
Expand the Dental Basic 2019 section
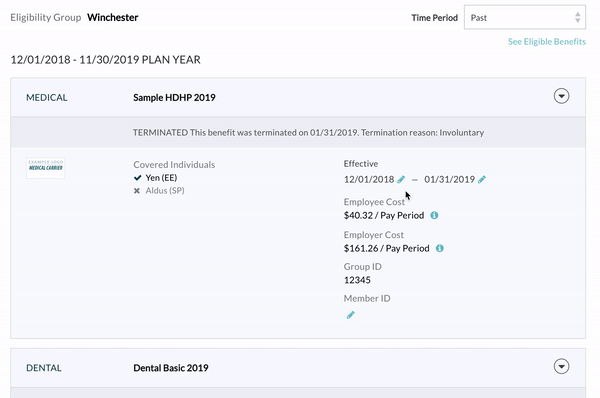coord(561,366)
